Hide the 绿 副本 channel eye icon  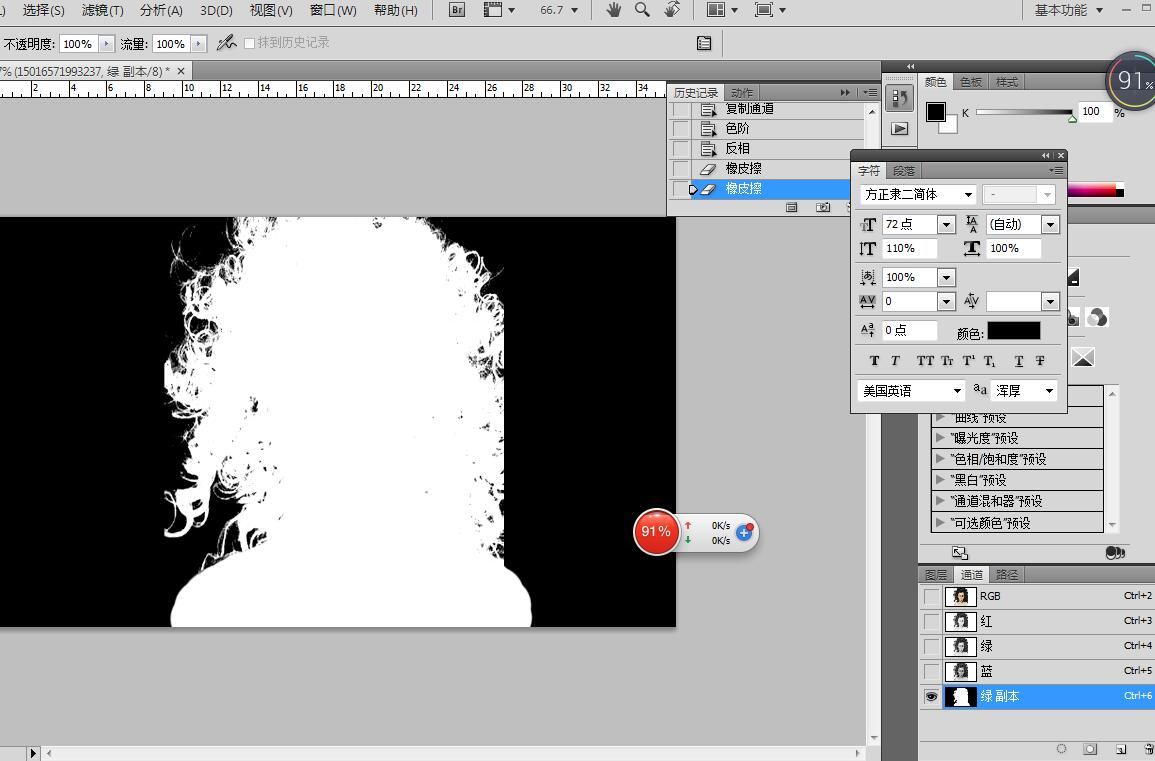tap(932, 697)
